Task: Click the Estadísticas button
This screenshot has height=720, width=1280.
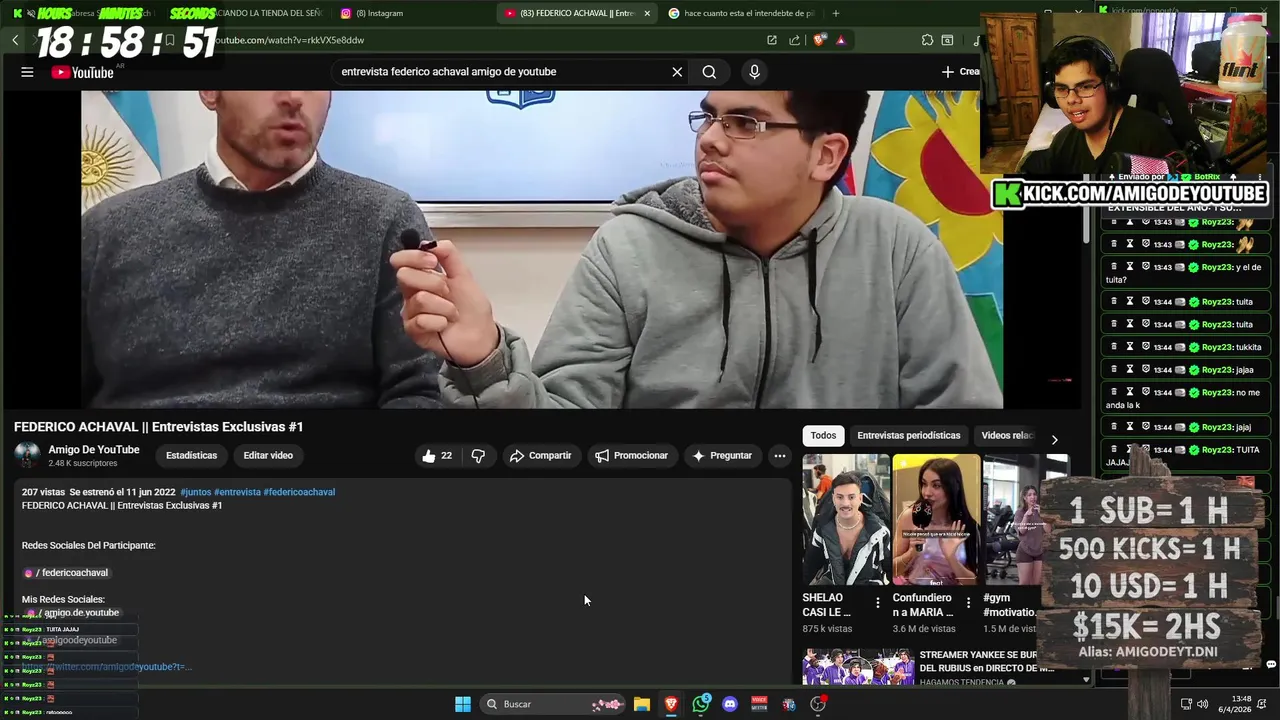Action: (x=191, y=456)
